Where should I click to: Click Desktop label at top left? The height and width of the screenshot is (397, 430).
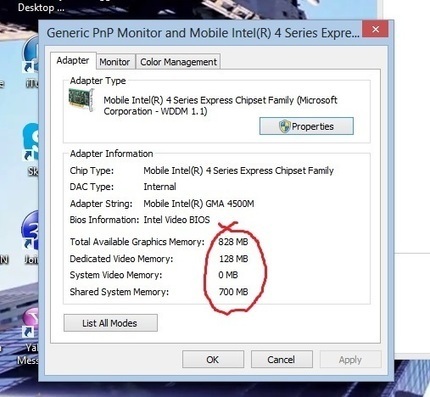click(41, 8)
